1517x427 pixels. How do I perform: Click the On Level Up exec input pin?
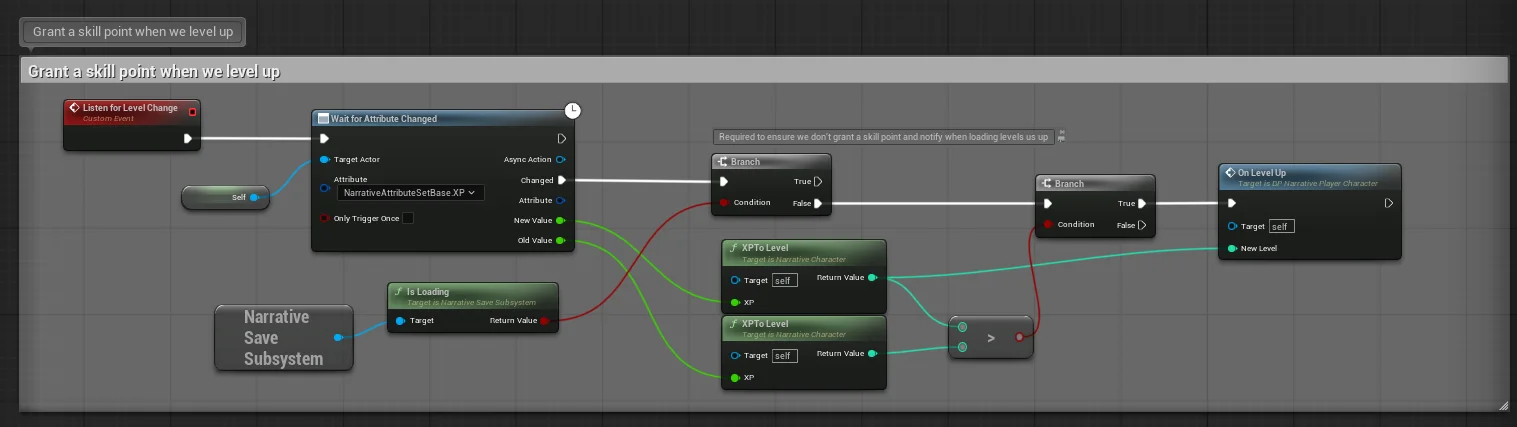(1232, 203)
